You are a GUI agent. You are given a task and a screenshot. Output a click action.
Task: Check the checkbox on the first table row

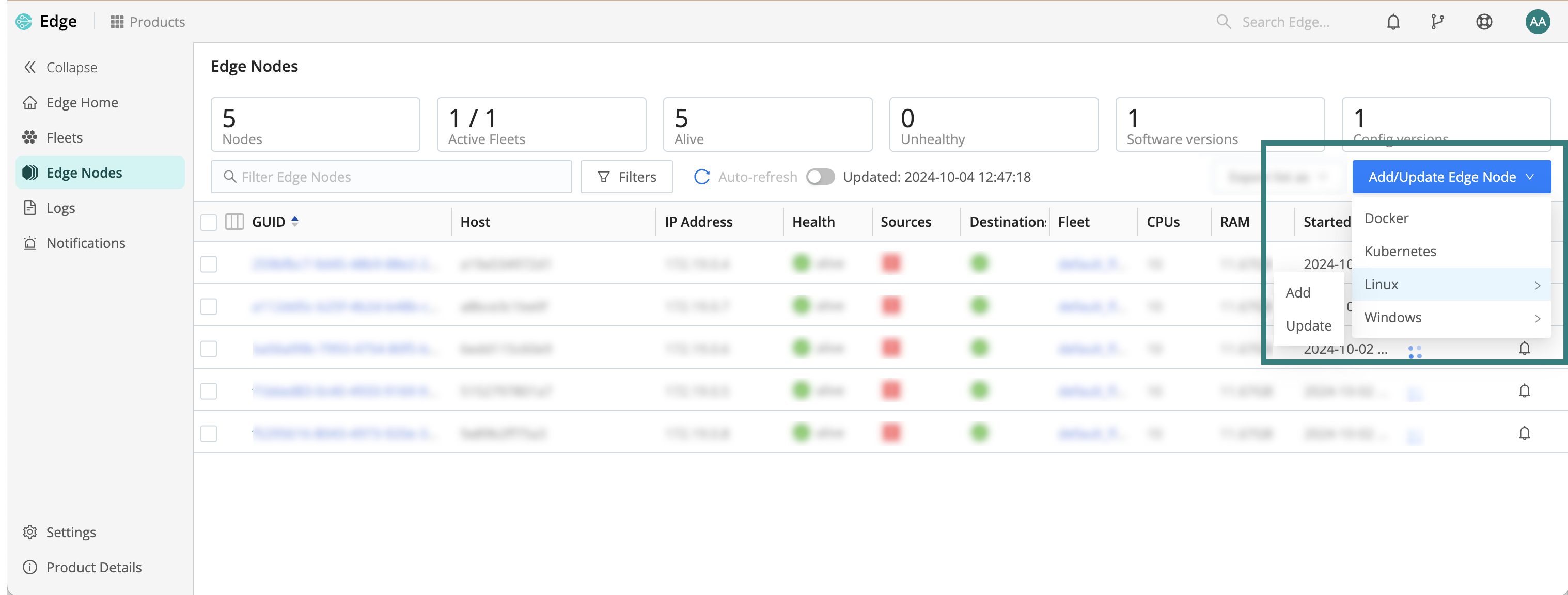[208, 264]
